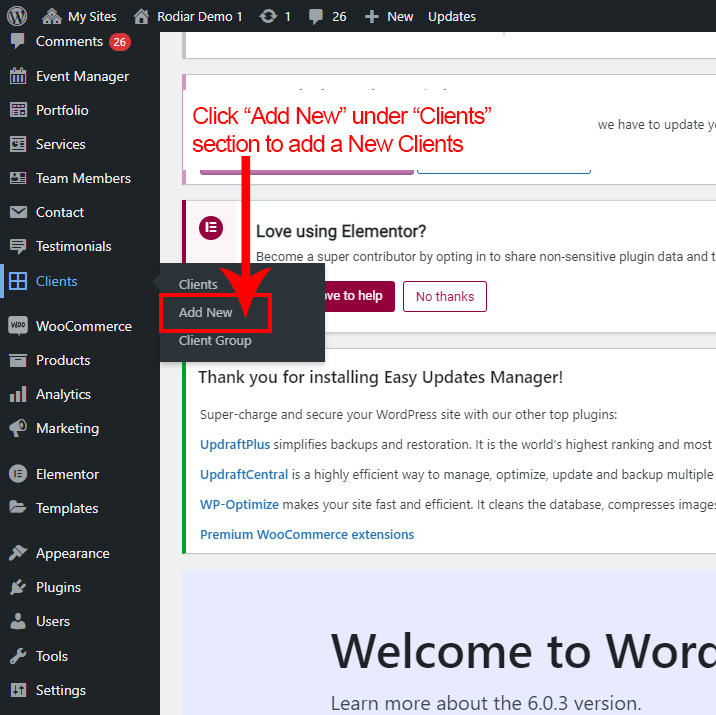
Task: Click the WordPress logo icon in admin bar
Action: (x=18, y=16)
